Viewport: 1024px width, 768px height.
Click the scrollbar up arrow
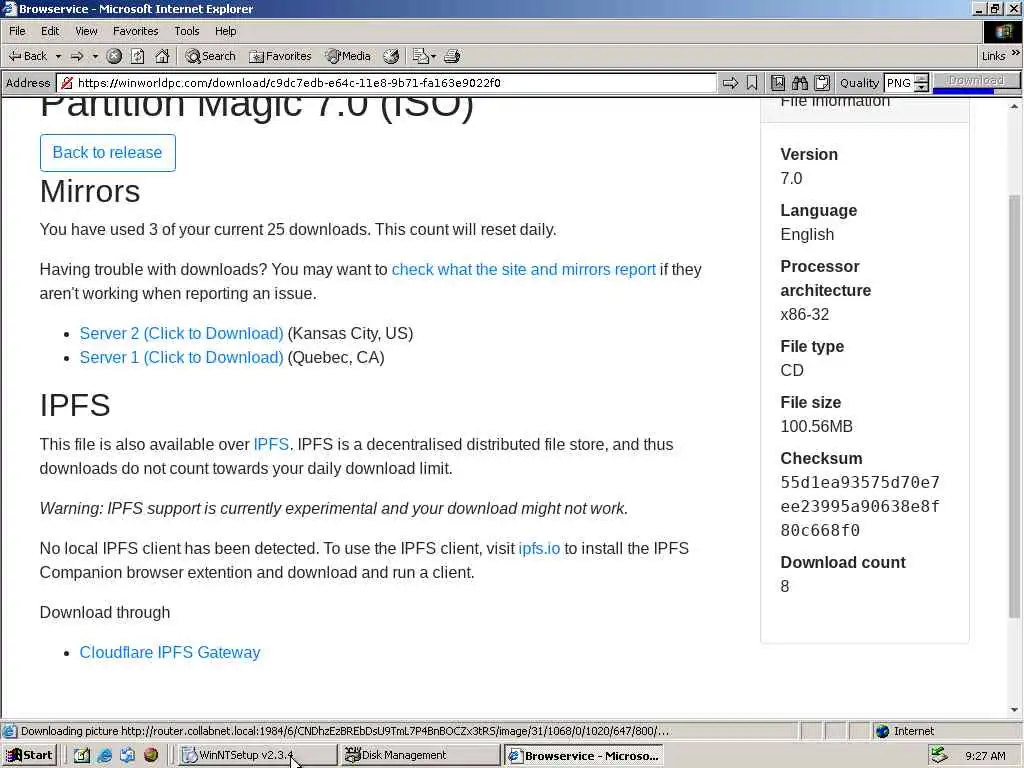tap(1014, 106)
